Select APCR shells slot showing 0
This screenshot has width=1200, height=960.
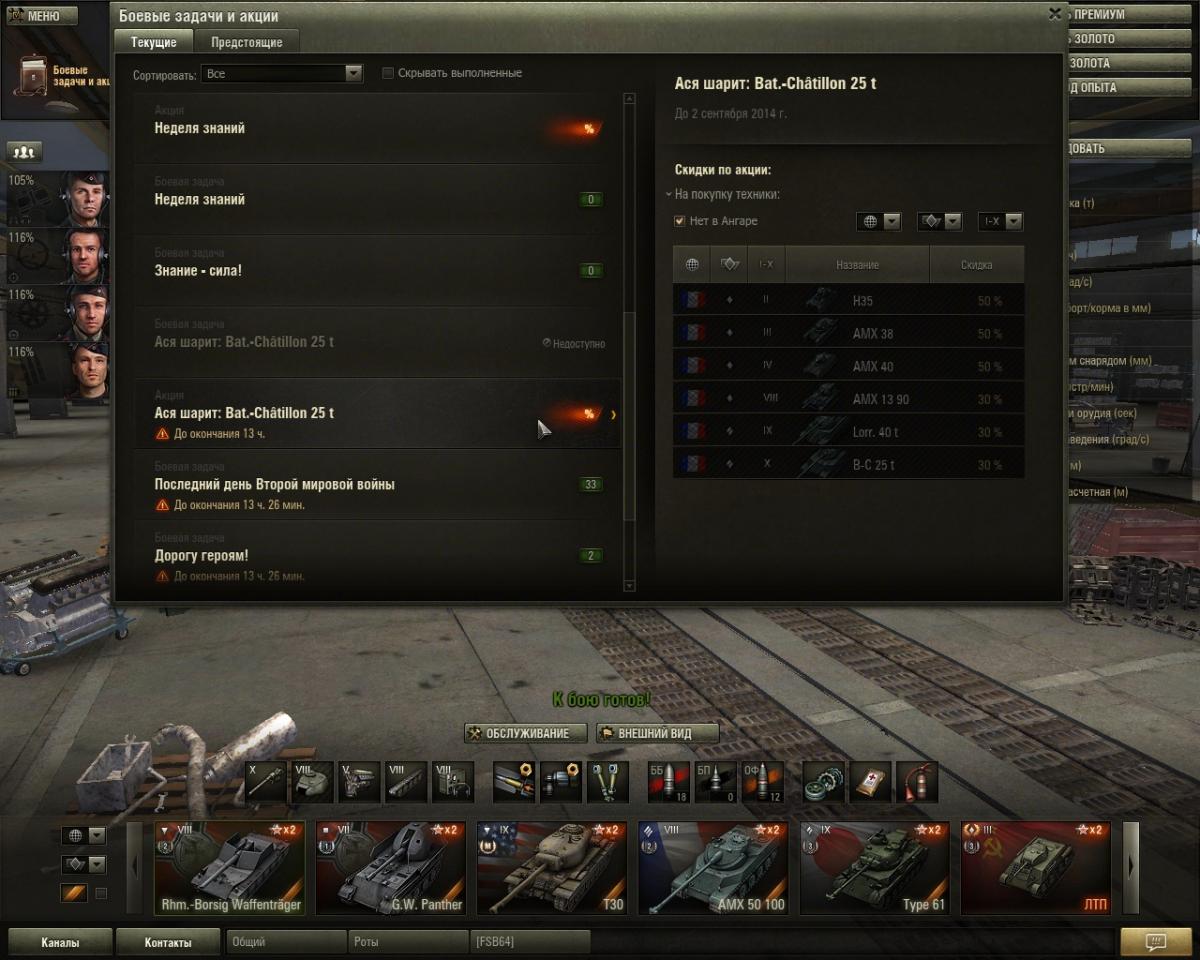[x=716, y=781]
